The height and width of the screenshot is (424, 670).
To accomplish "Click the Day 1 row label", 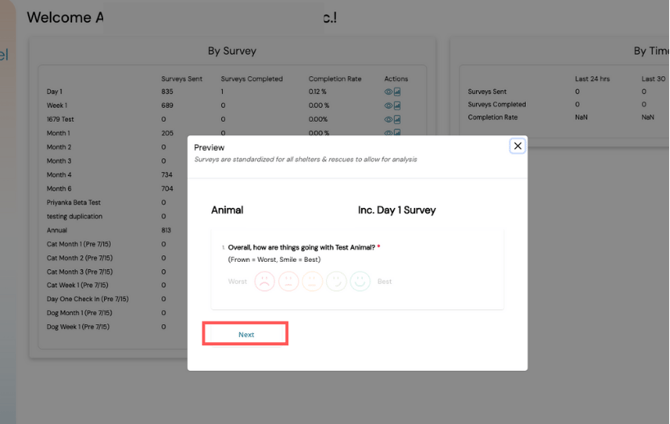I will pyautogui.click(x=56, y=92).
